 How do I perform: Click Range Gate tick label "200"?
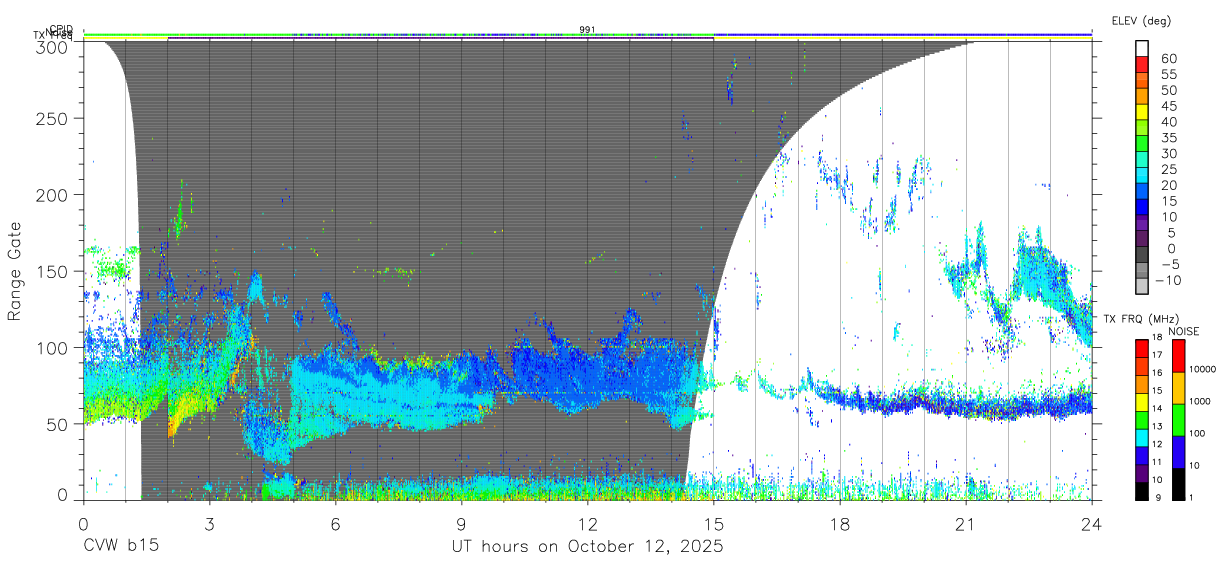tap(53, 194)
